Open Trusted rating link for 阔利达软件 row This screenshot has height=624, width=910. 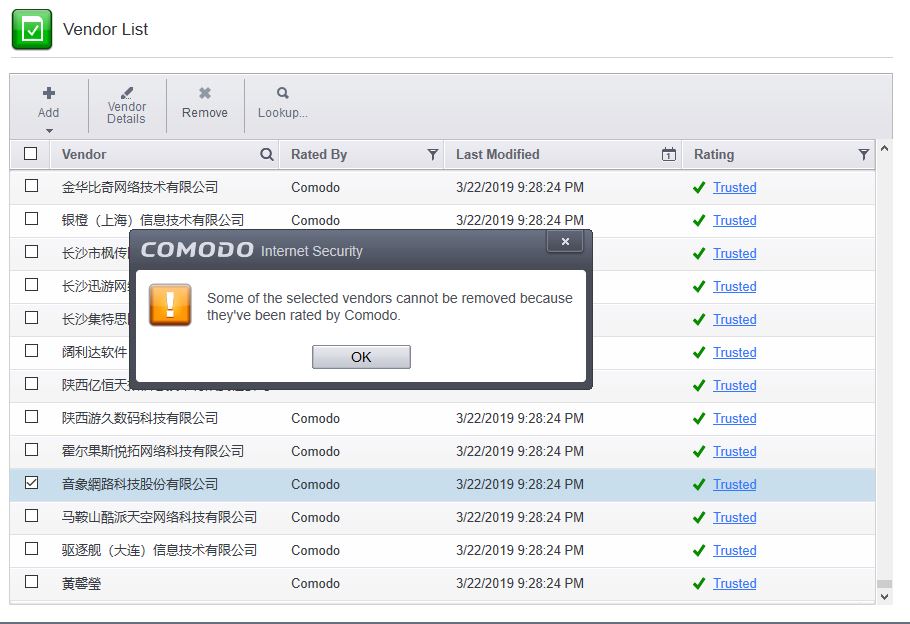(x=734, y=352)
